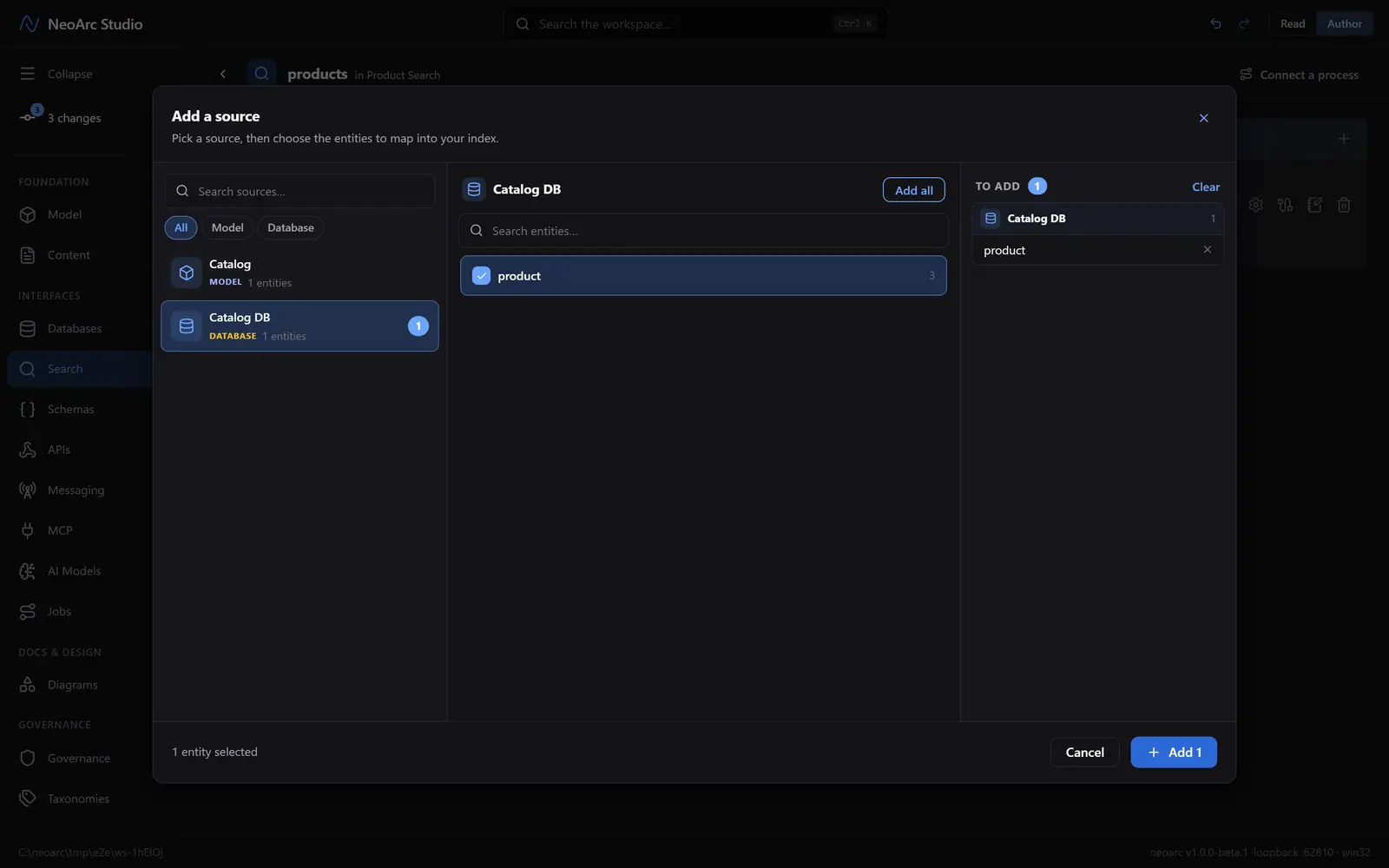The image size is (1389, 868).
Task: Uncheck the product entity checkbox
Action: click(x=481, y=276)
